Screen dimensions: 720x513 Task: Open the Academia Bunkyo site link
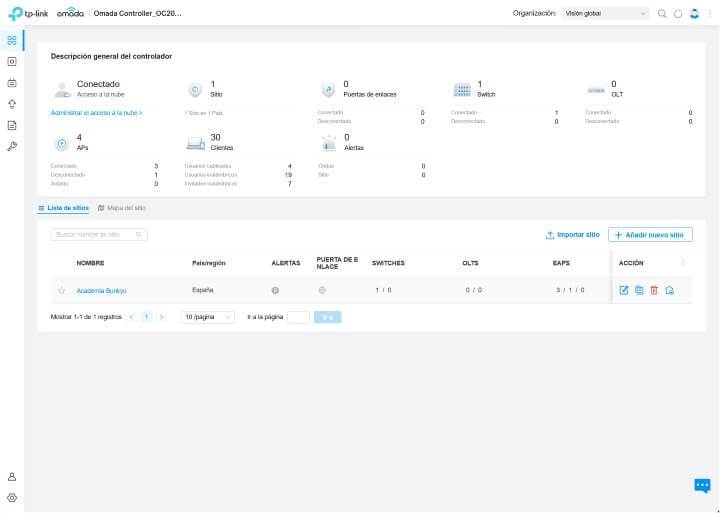(x=101, y=291)
